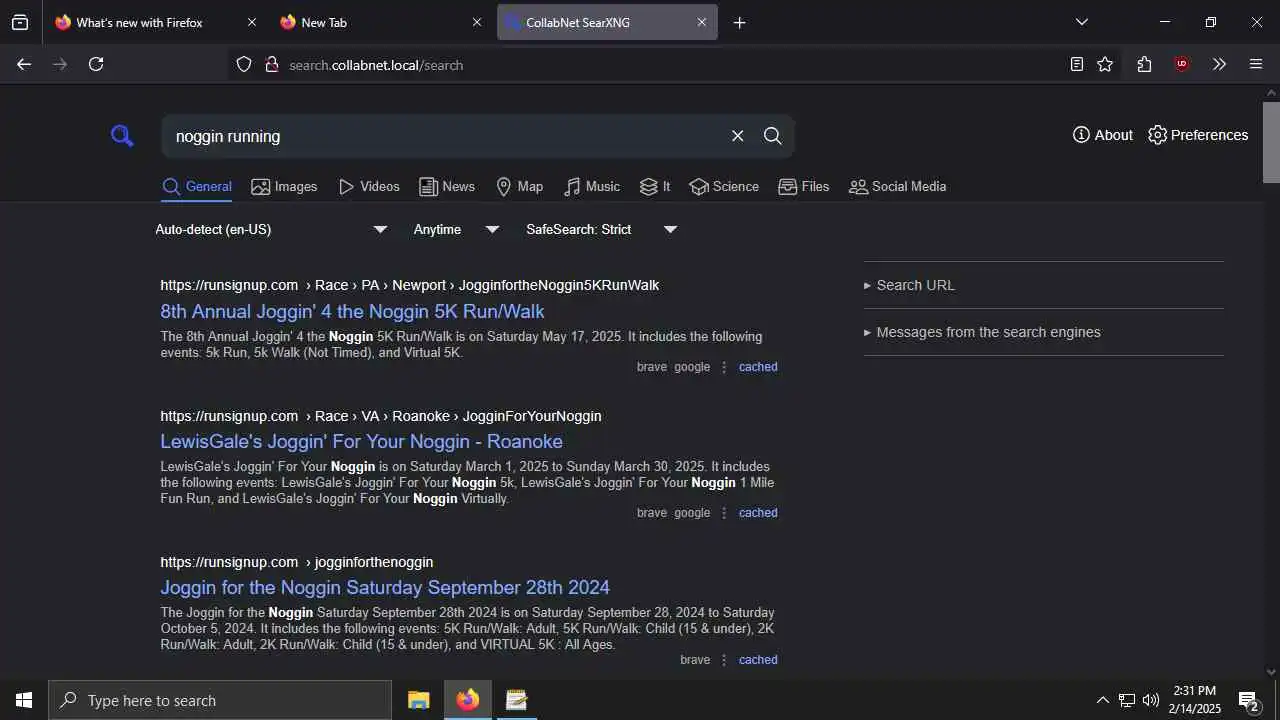Click the page vertical scrollbar thumb
The image size is (1280, 720).
[1271, 142]
